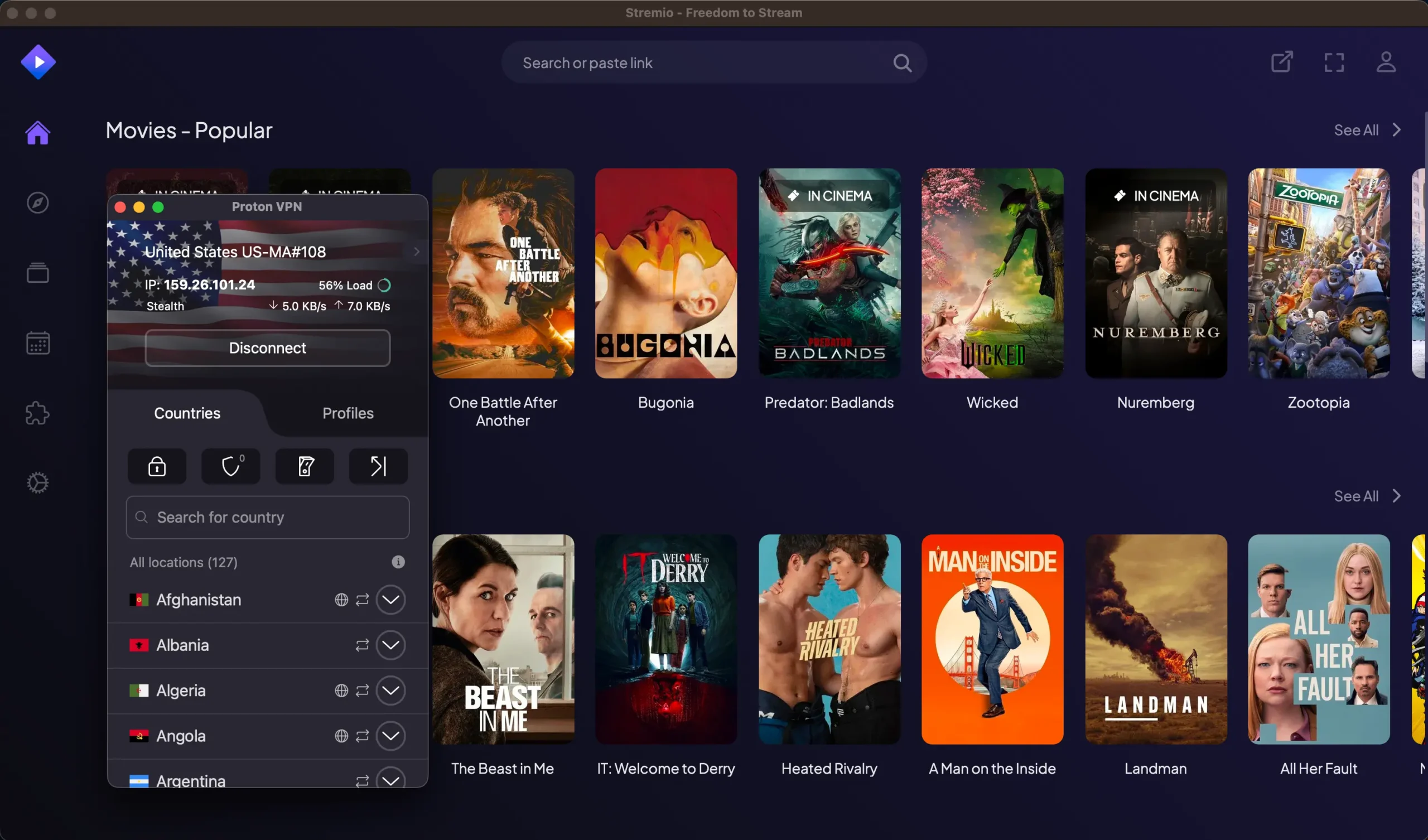The image size is (1428, 840).
Task: Click the external player popup icon
Action: [x=1282, y=62]
